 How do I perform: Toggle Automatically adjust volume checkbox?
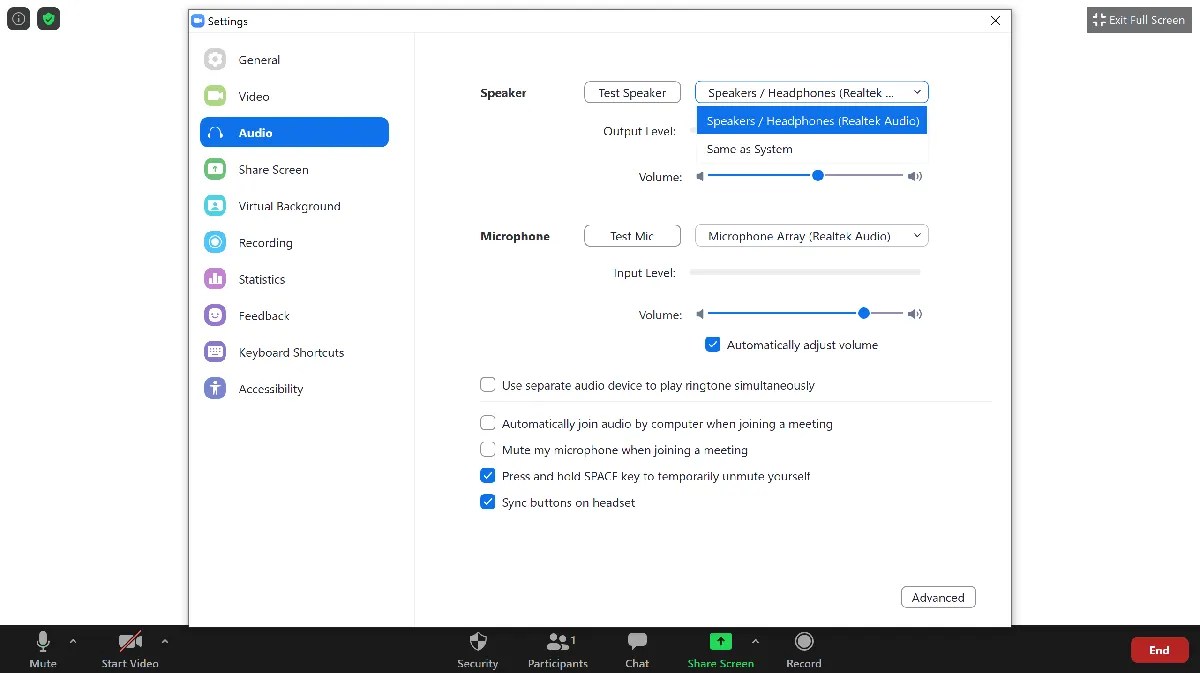pyautogui.click(x=713, y=344)
